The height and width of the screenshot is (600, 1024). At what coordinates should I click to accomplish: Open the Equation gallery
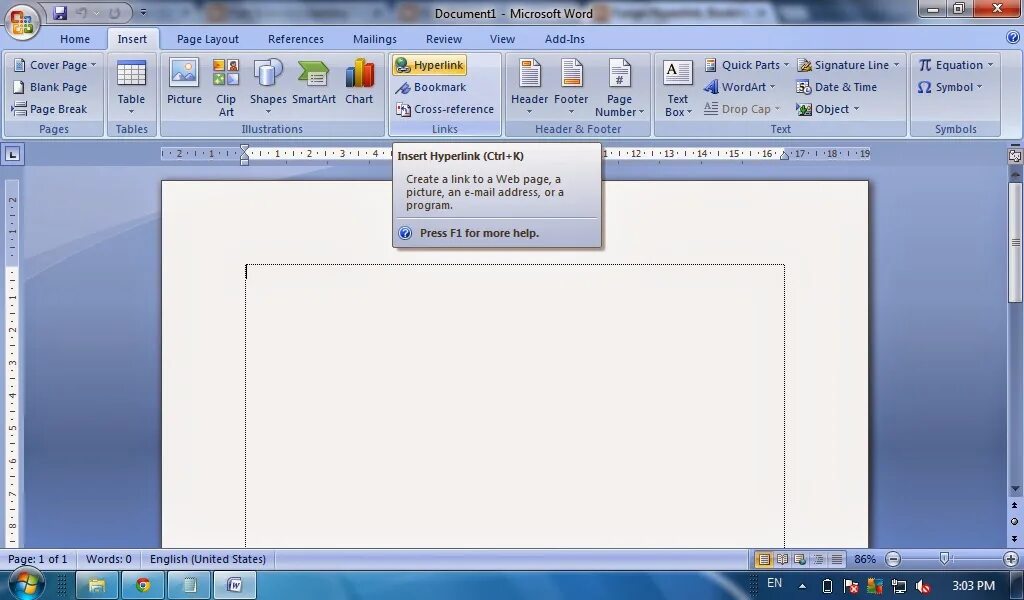click(x=955, y=65)
